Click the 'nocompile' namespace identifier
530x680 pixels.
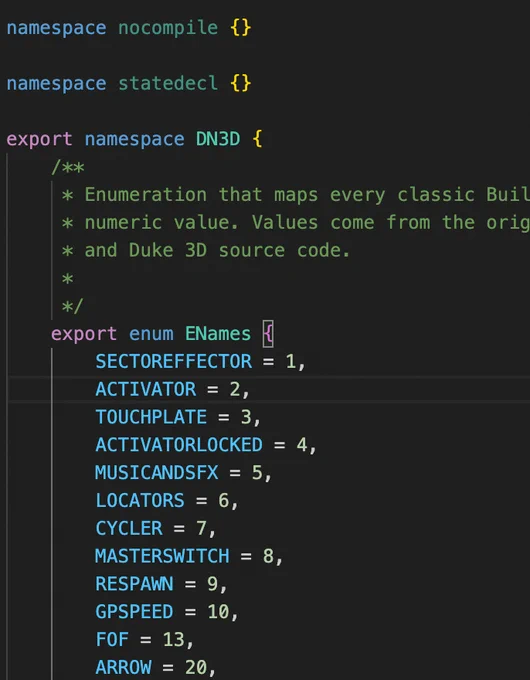[x=168, y=28]
